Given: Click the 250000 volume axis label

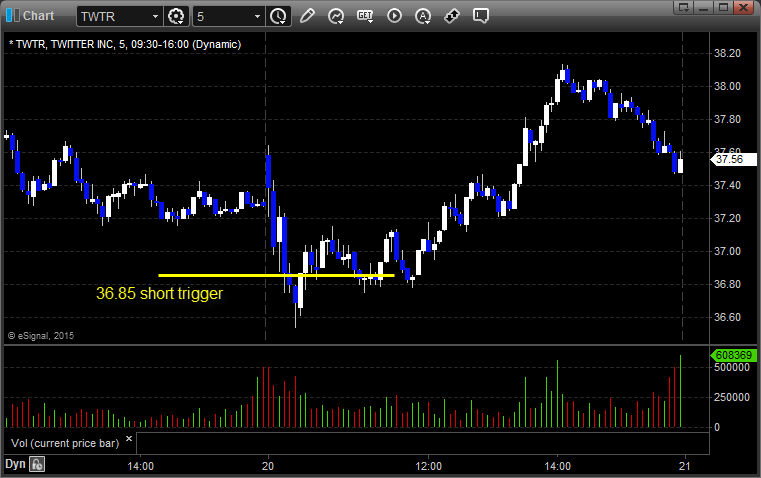Looking at the screenshot, I should point(732,397).
